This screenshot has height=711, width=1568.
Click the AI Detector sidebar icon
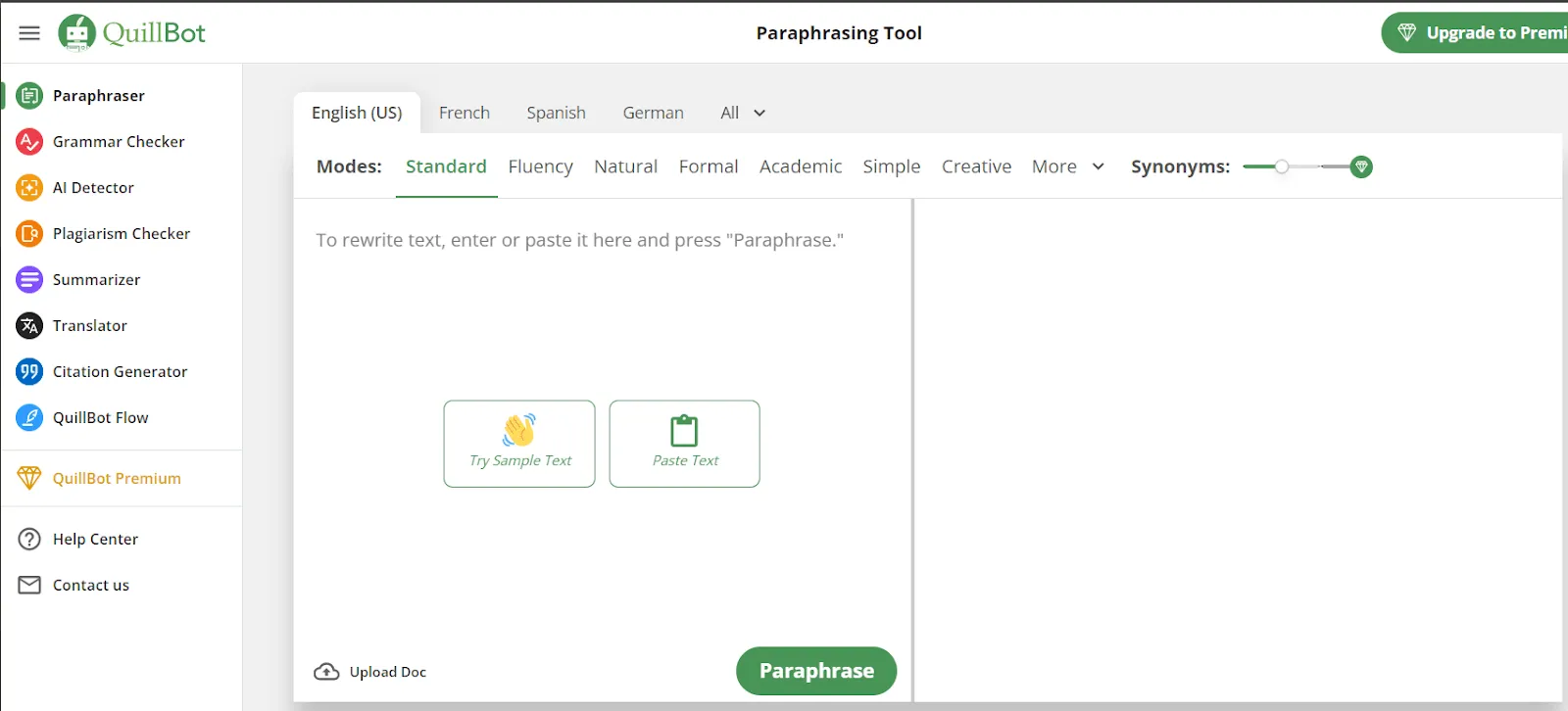tap(29, 188)
